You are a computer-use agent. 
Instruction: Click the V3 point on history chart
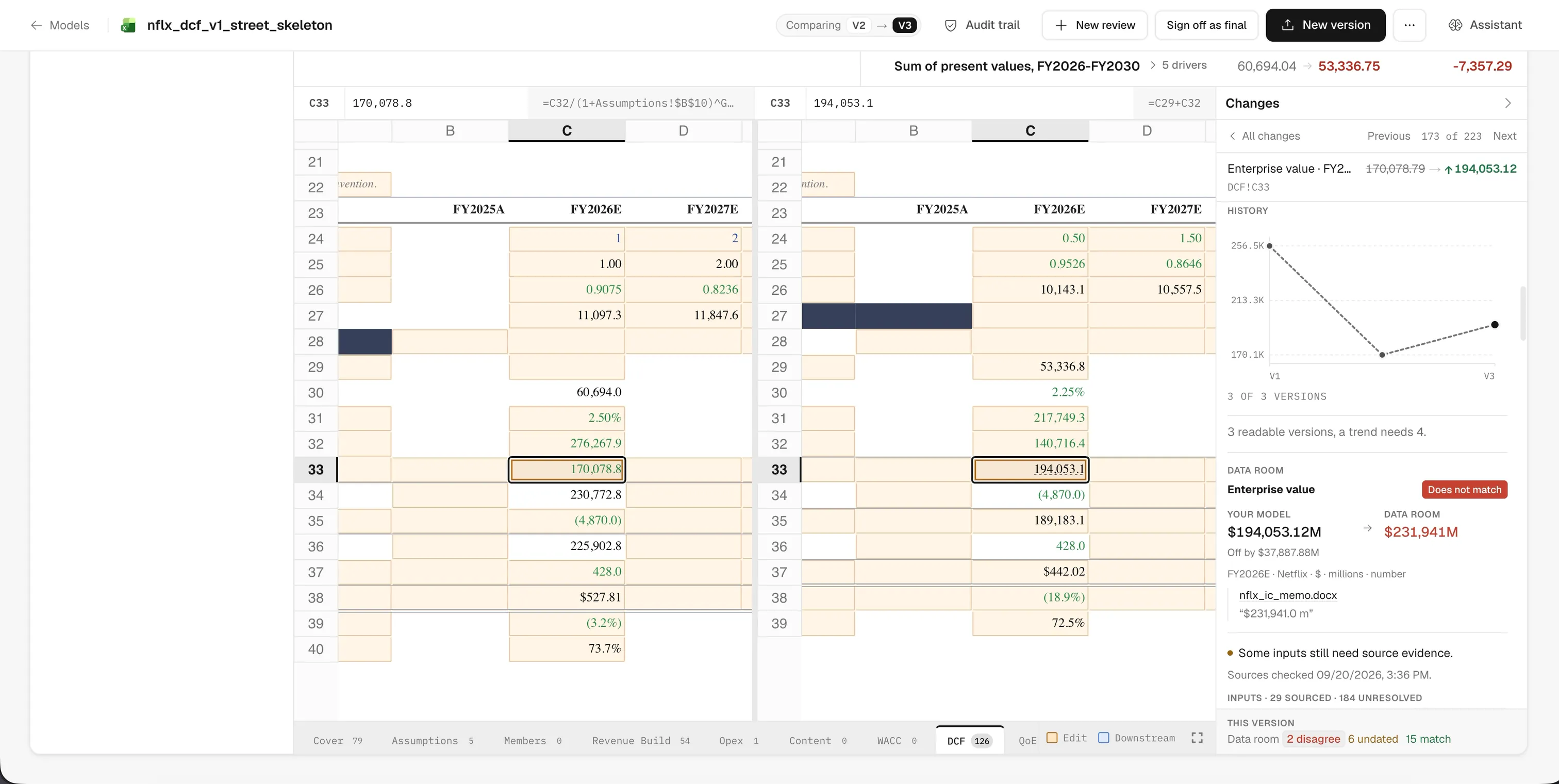point(1494,325)
